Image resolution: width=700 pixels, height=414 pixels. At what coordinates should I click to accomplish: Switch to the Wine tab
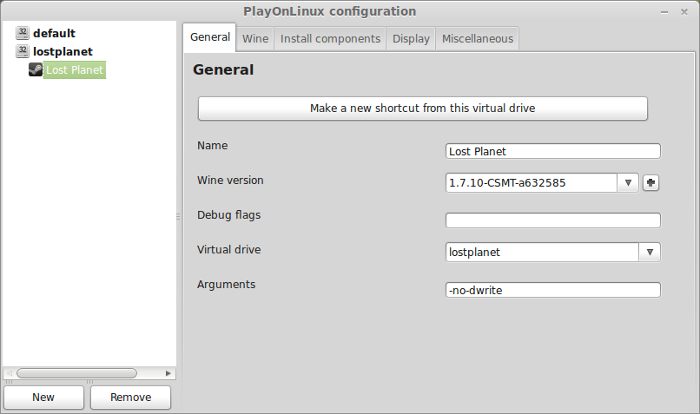(255, 39)
